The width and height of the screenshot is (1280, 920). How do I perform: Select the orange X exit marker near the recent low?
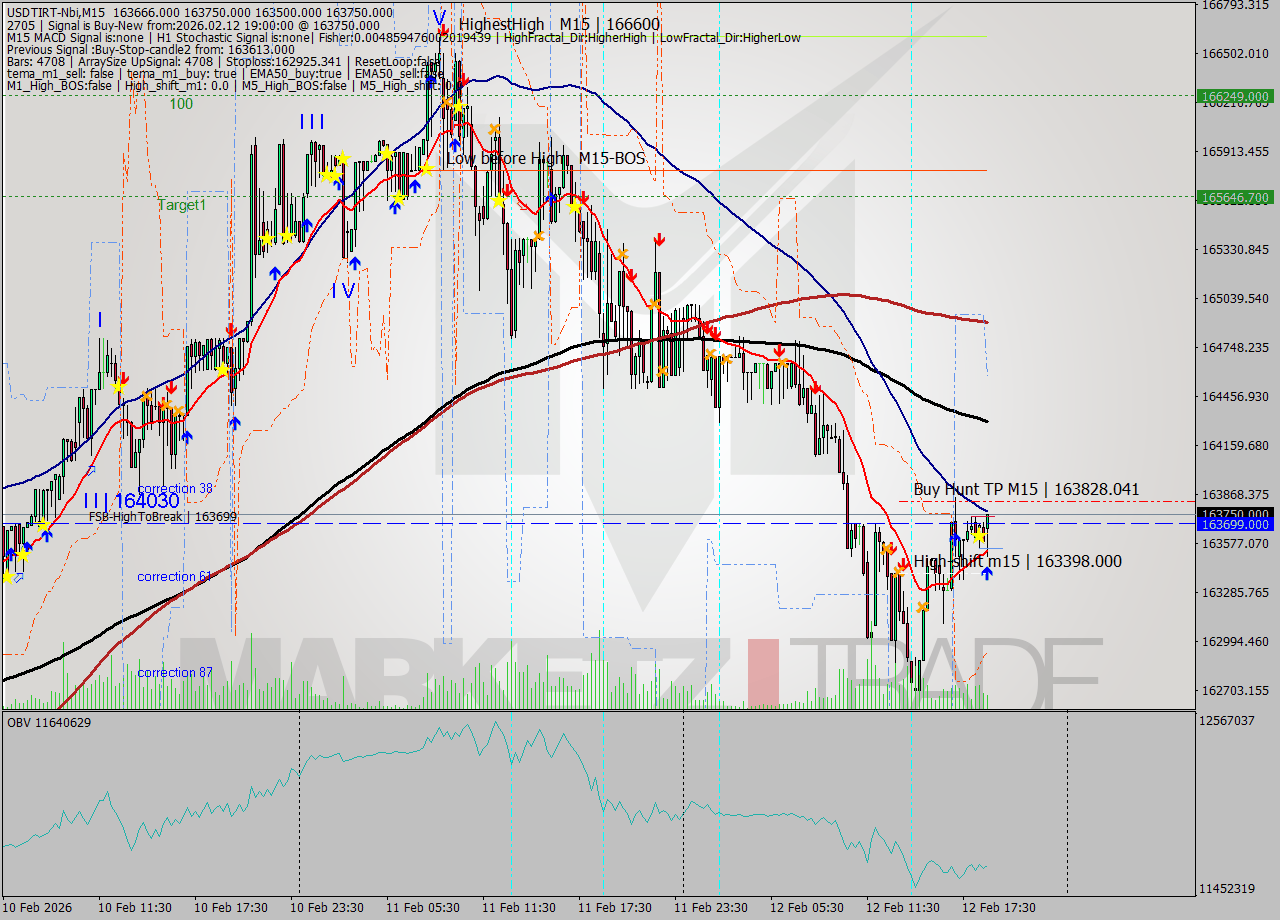tap(923, 607)
